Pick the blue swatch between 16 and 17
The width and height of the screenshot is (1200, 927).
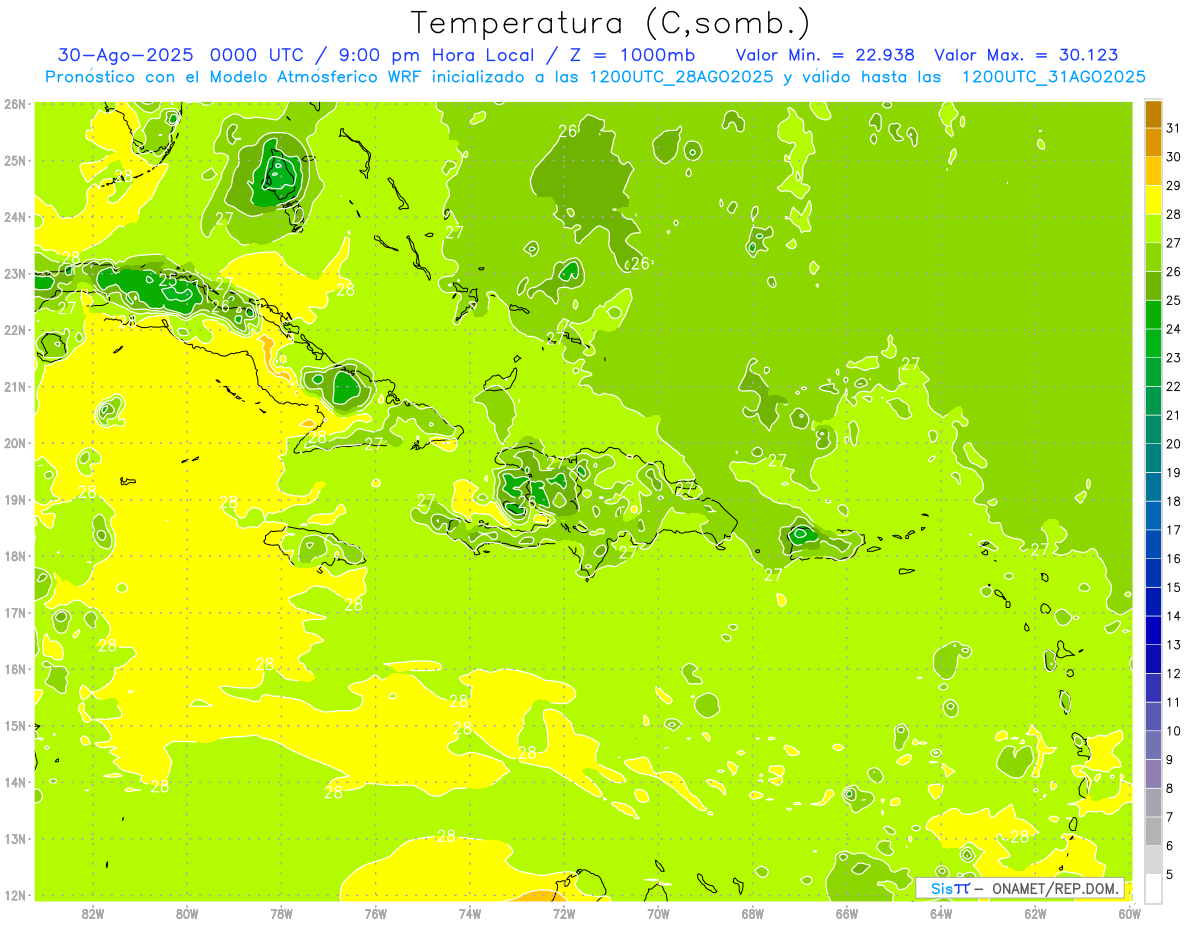[x=1153, y=545]
